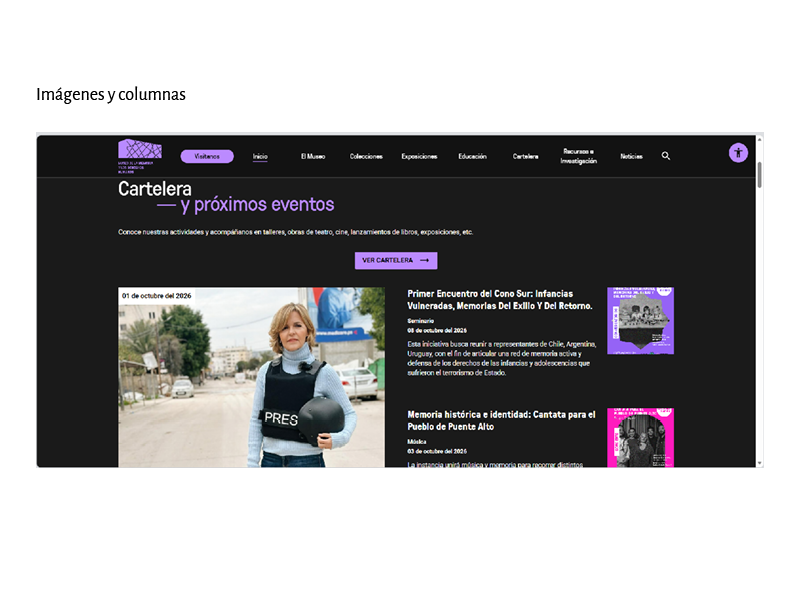The height and width of the screenshot is (600, 800).
Task: Open the featured press reporter photo
Action: 252,377
